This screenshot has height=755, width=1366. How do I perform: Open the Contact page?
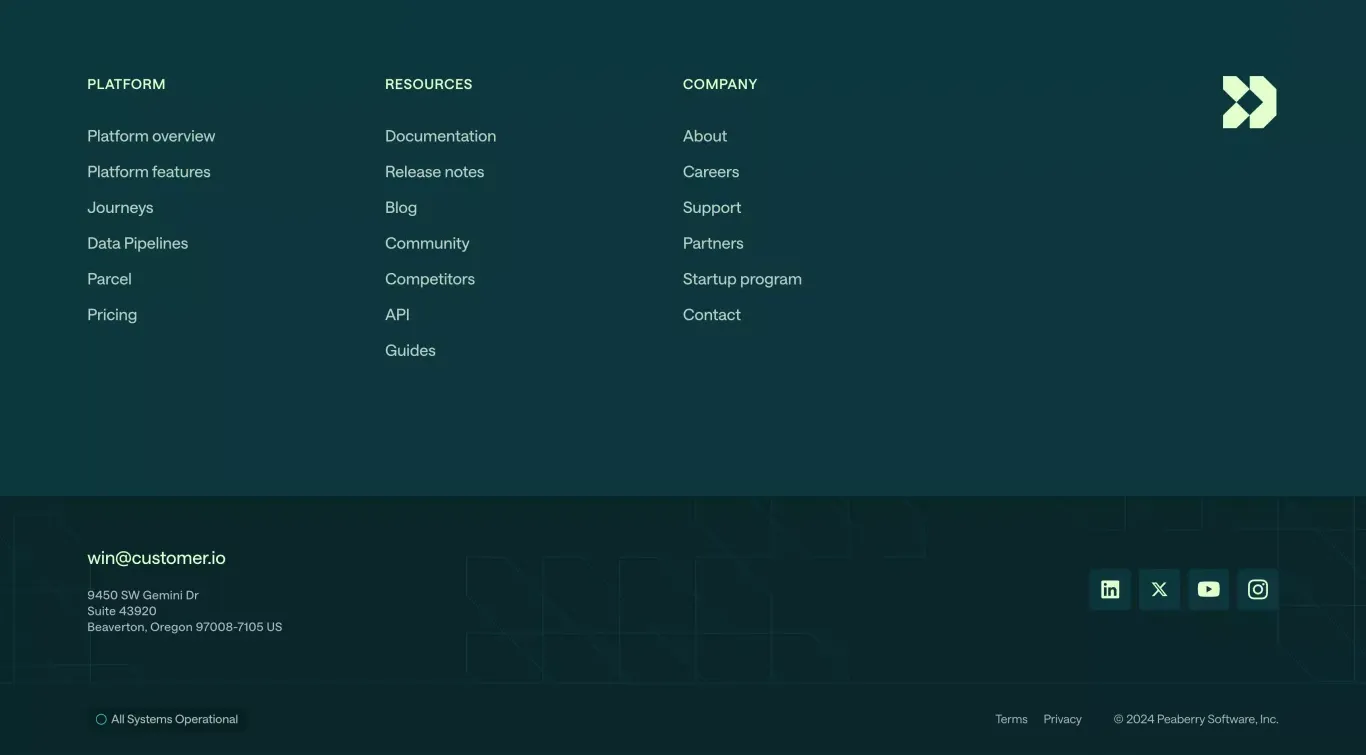[x=712, y=315]
